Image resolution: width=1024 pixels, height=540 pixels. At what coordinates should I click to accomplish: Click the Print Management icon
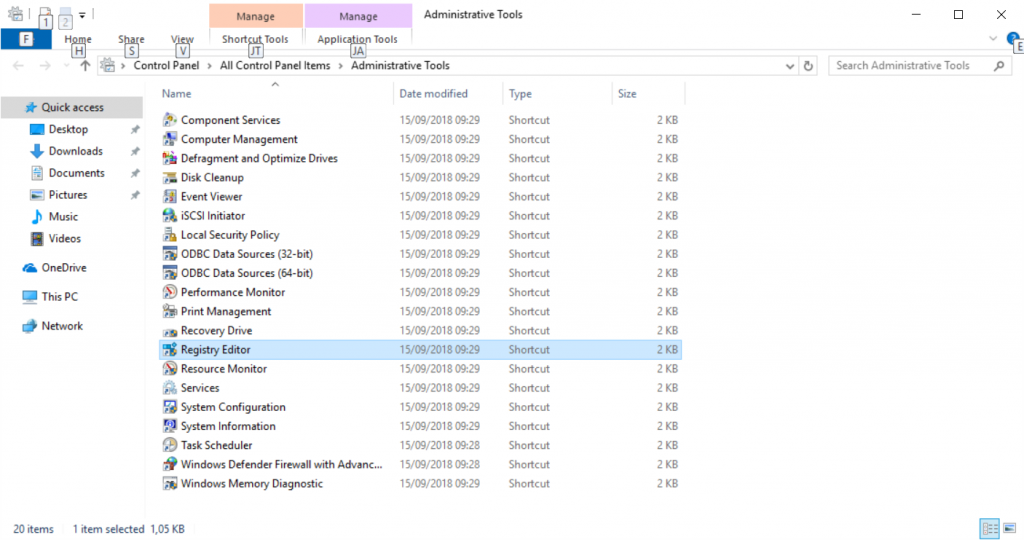[170, 311]
